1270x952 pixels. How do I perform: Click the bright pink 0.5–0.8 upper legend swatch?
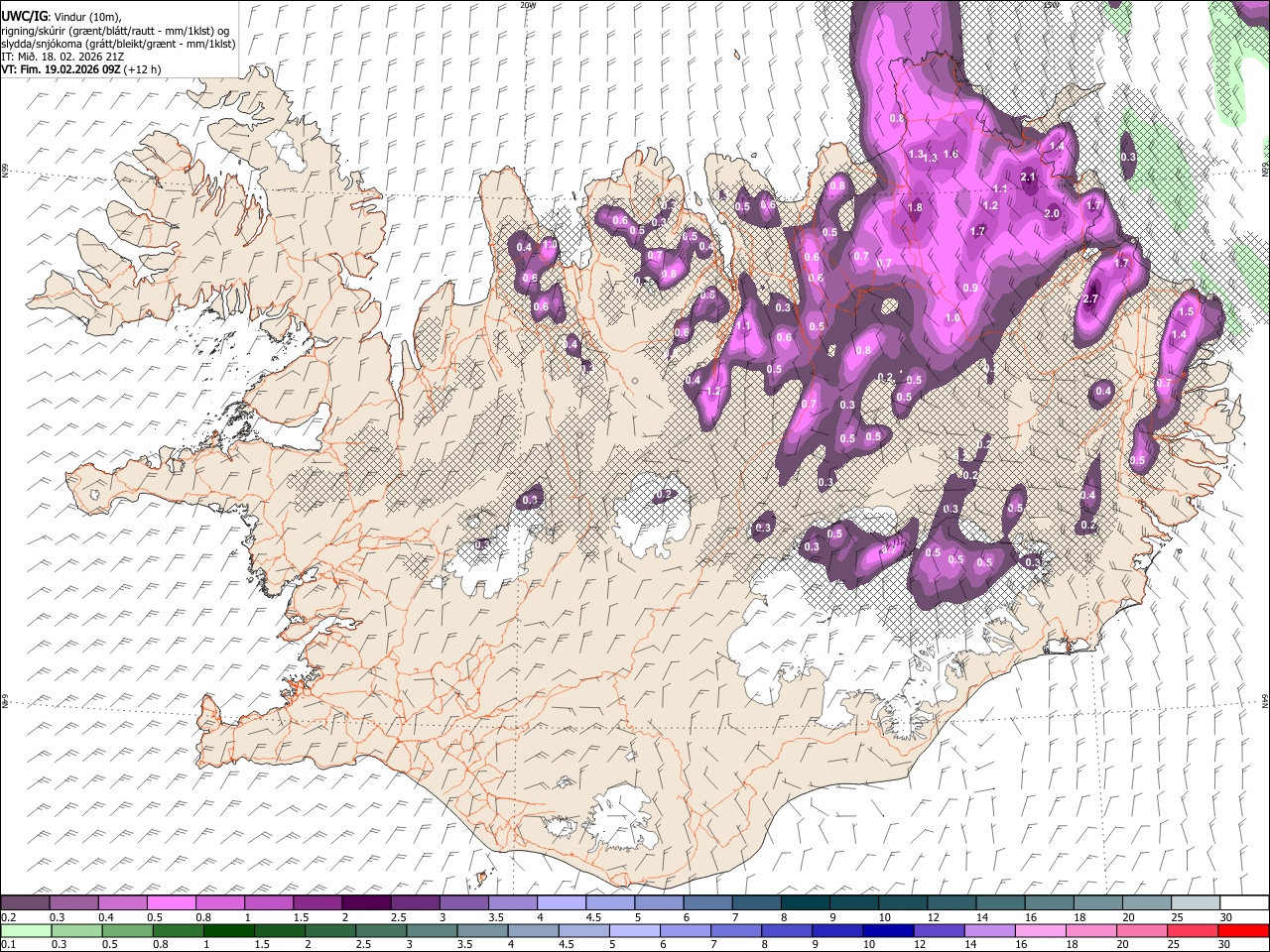[x=171, y=903]
